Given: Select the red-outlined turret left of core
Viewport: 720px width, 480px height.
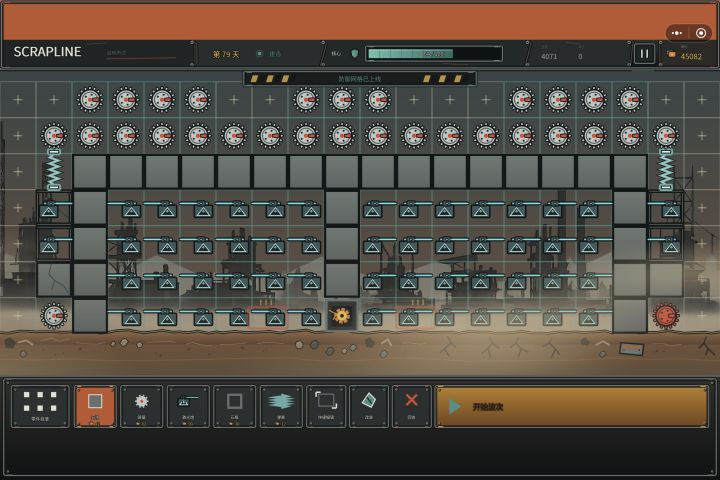Looking at the screenshot, I should coord(270,316).
